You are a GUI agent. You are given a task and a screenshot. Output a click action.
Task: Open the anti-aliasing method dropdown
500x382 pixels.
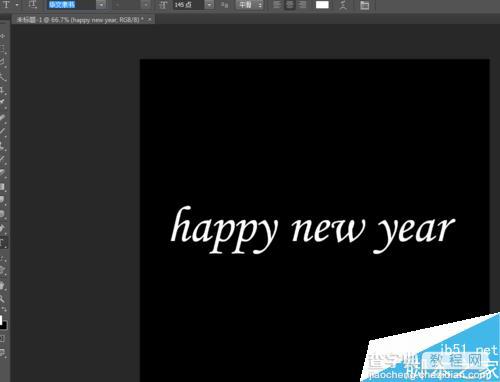tap(250, 5)
